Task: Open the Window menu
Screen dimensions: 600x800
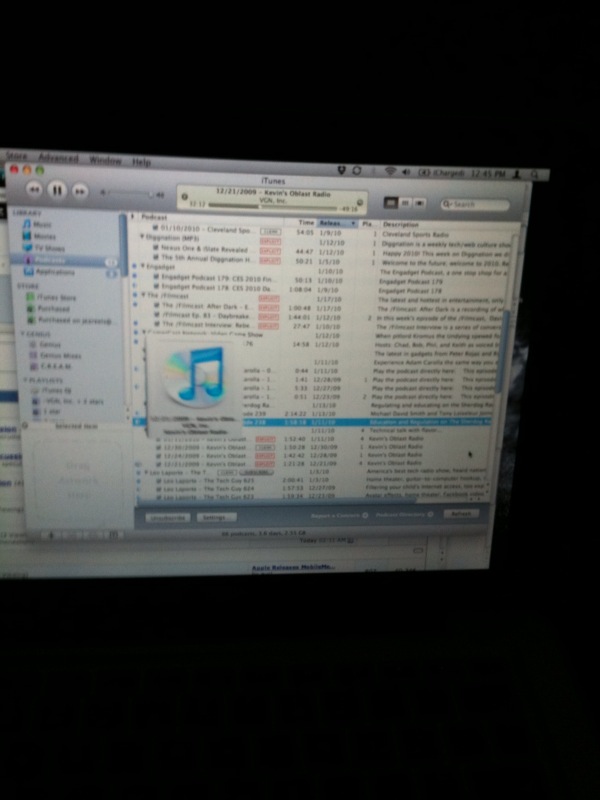Action: point(105,160)
